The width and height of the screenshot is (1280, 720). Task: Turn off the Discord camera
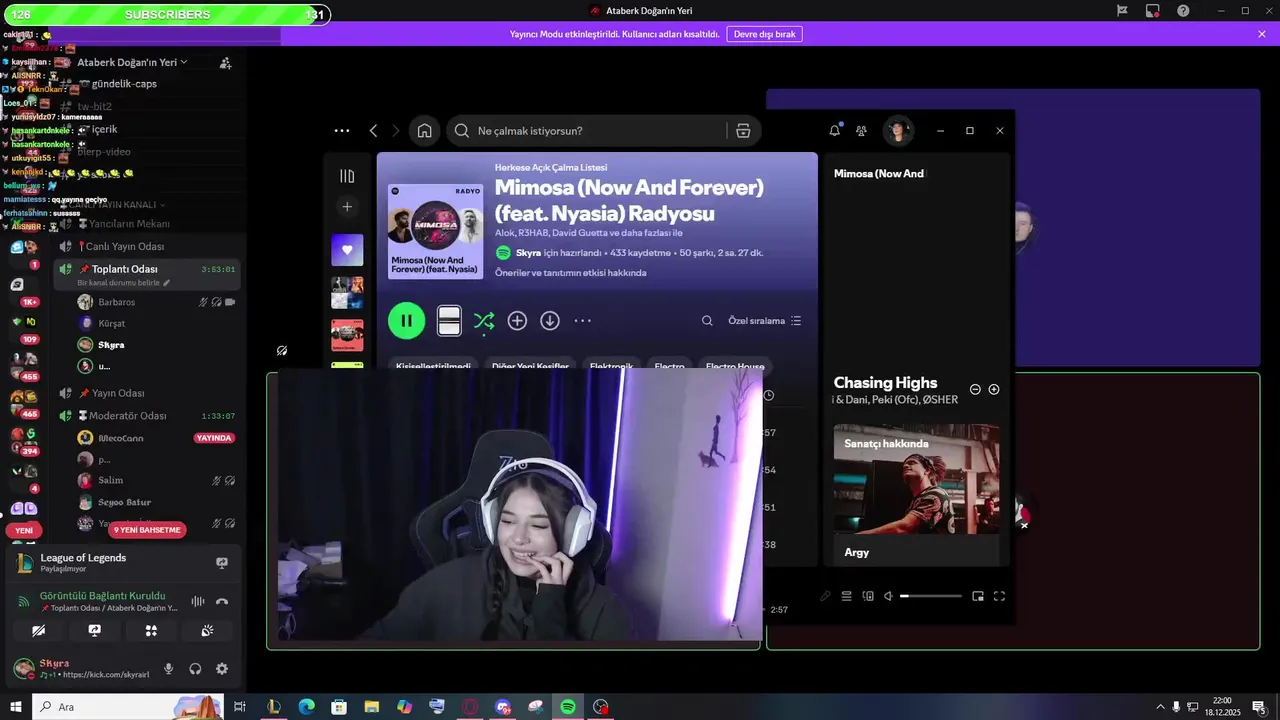[38, 631]
